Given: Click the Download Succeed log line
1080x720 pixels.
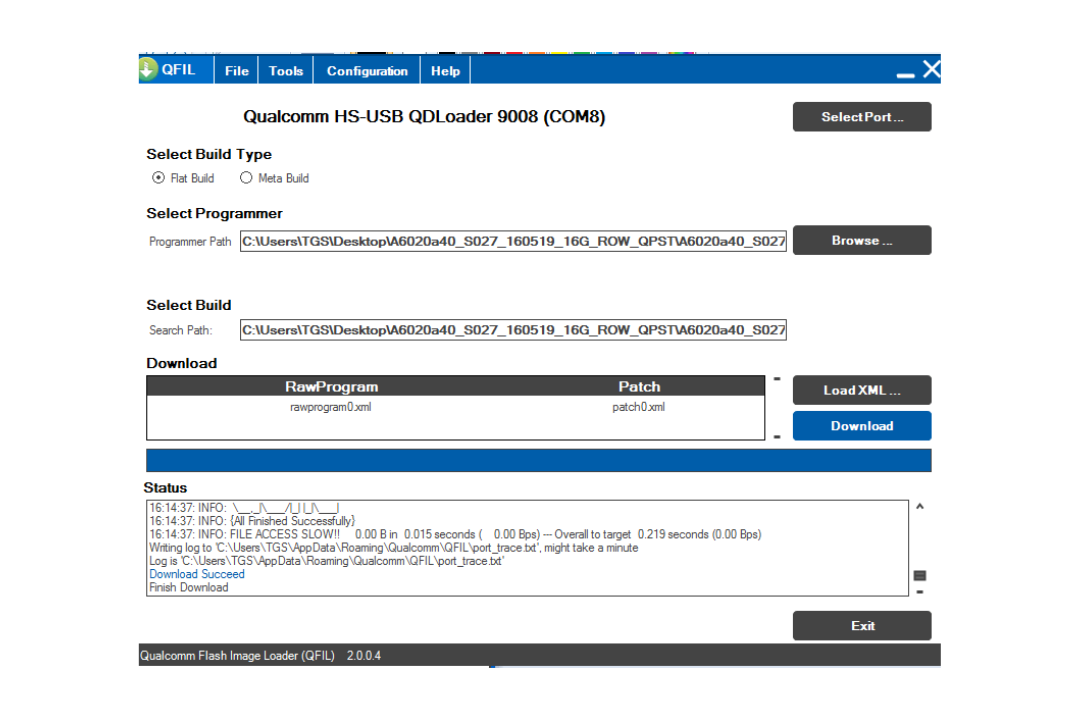Looking at the screenshot, I should pos(197,574).
